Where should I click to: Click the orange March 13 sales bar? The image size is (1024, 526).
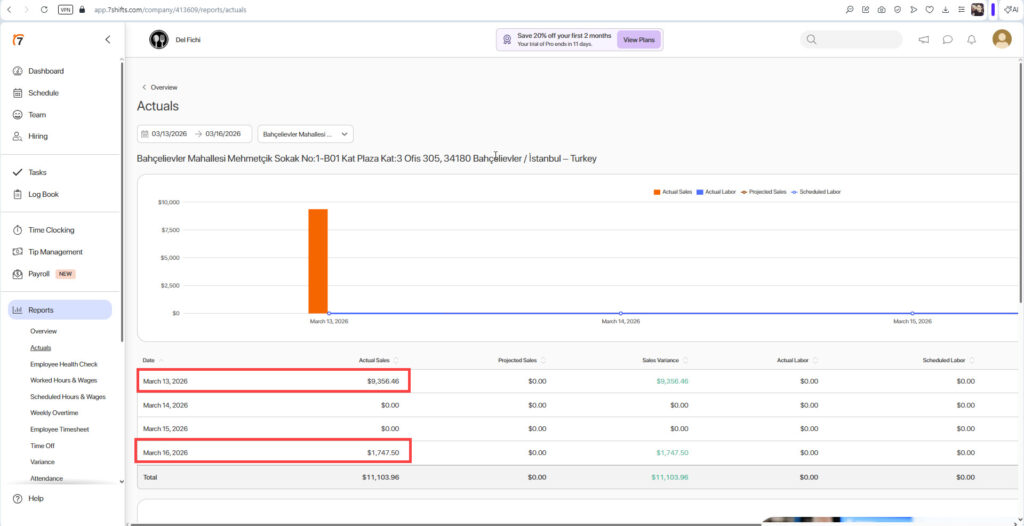click(318, 260)
